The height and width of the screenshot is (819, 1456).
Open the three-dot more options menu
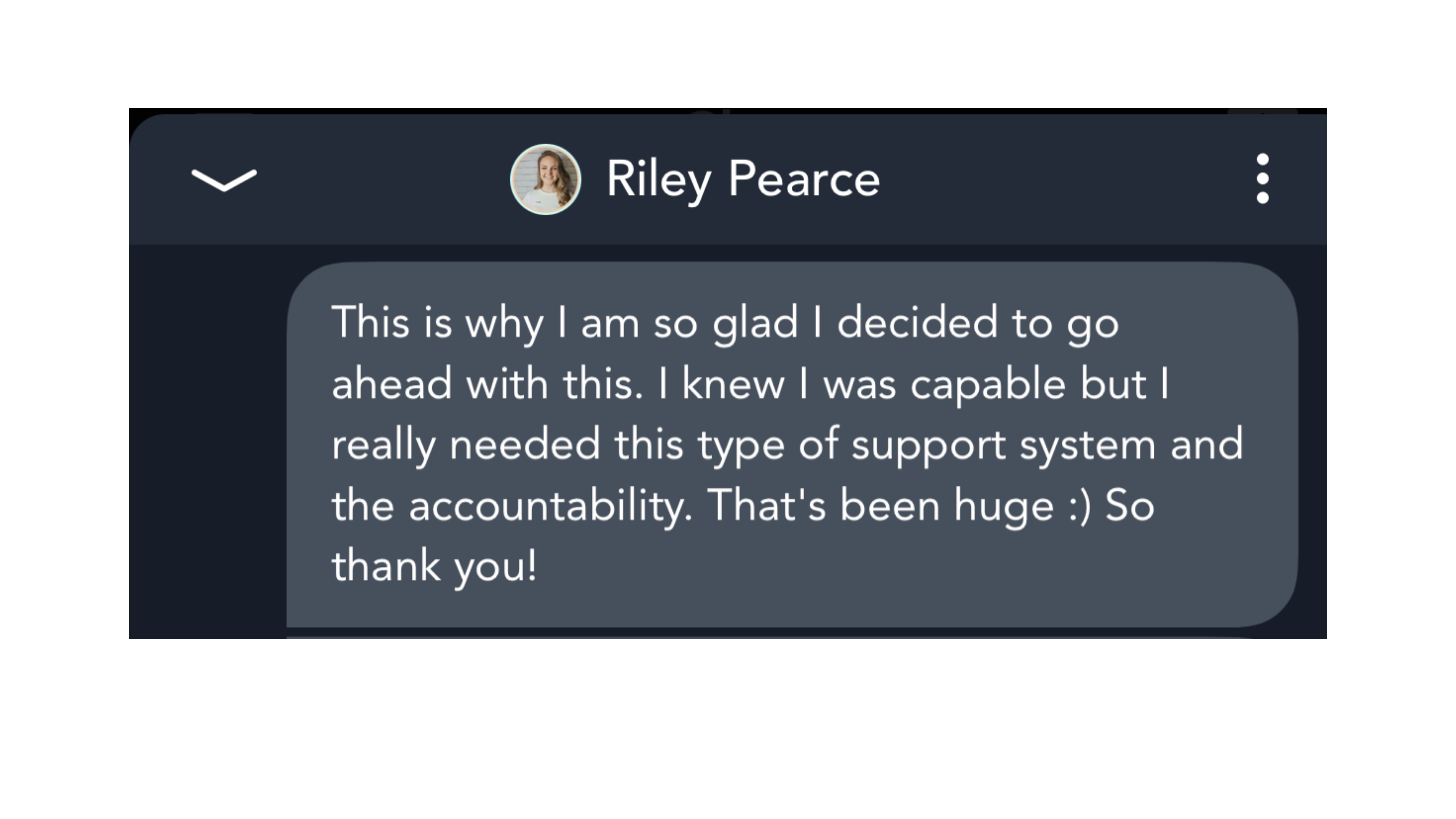[x=1262, y=179]
